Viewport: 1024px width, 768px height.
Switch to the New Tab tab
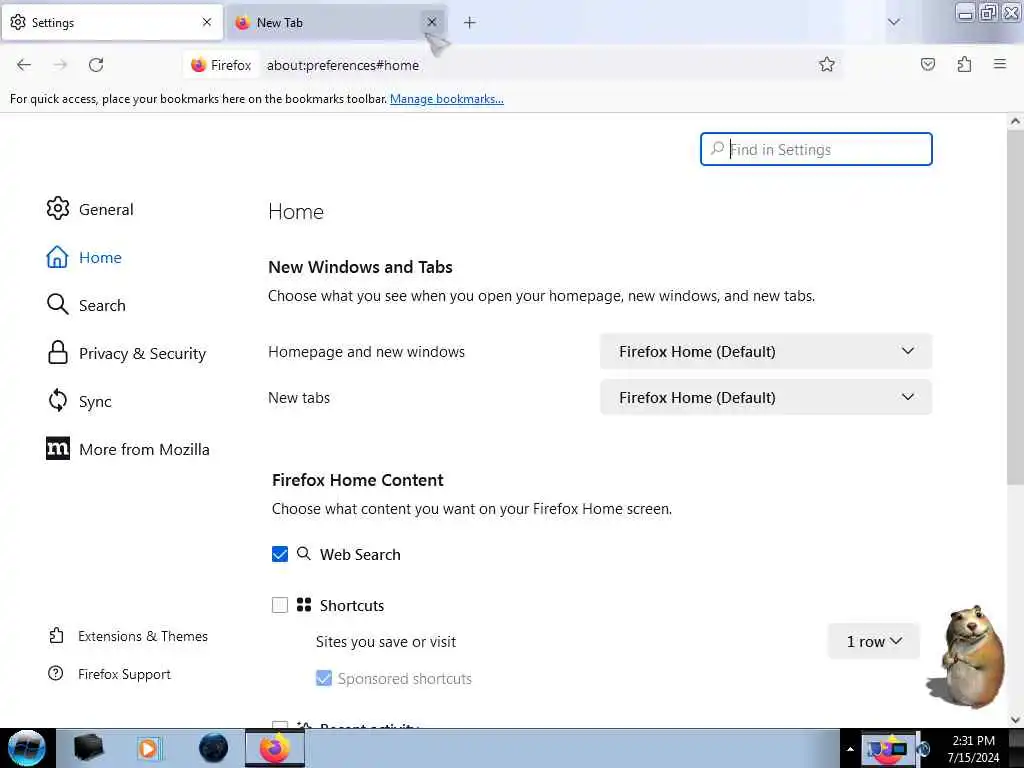pyautogui.click(x=336, y=23)
